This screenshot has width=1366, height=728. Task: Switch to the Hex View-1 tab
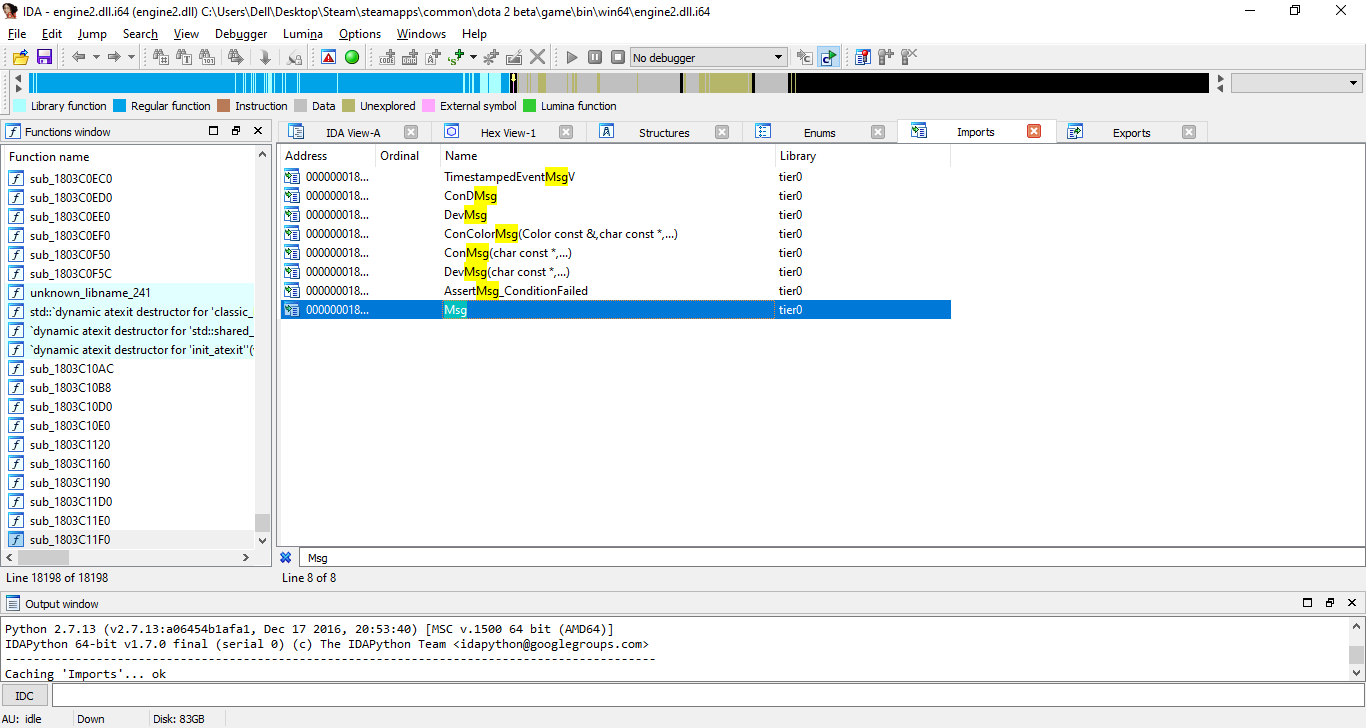508,132
